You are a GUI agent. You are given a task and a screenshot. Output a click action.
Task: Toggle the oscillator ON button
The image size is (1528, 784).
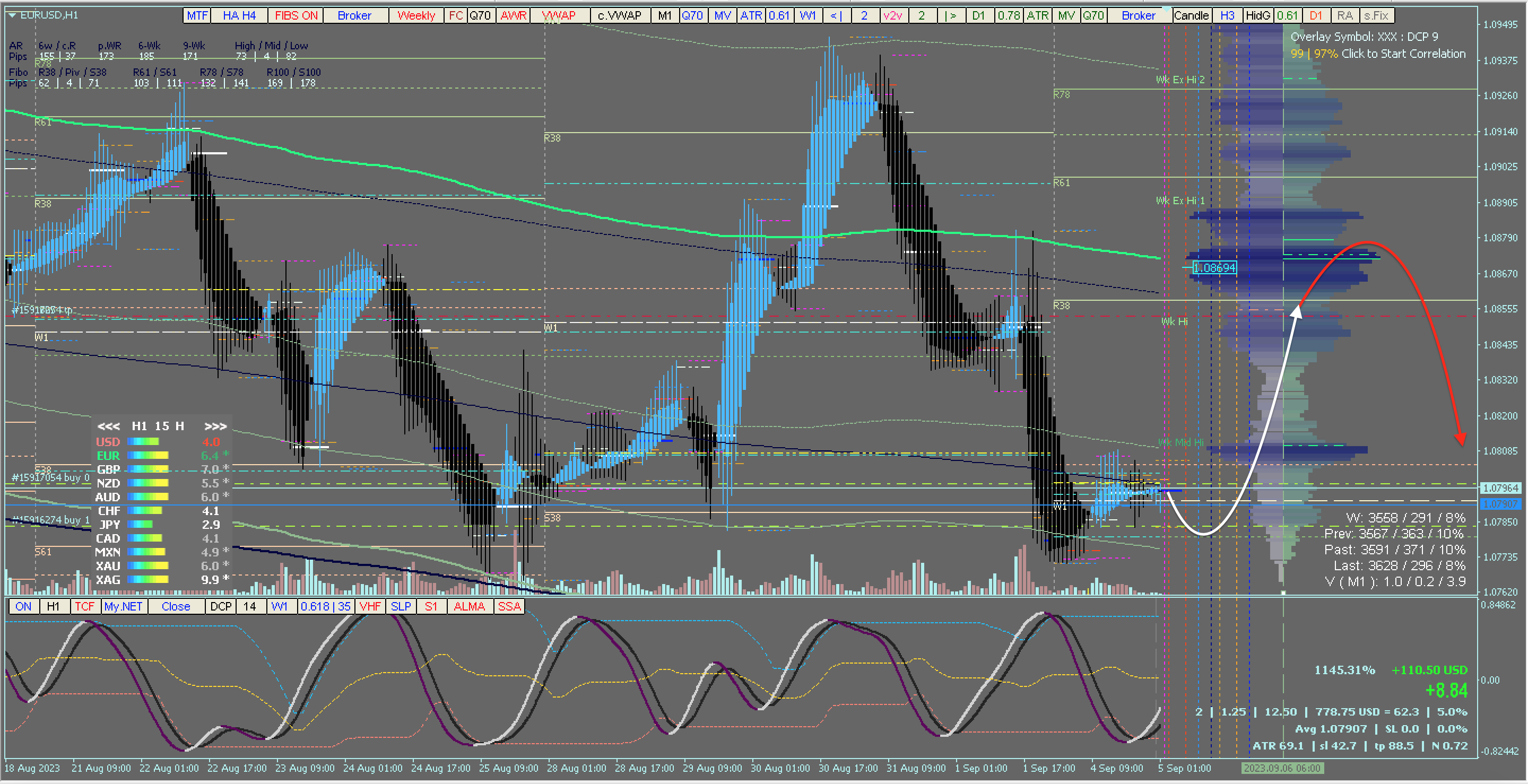tap(23, 606)
